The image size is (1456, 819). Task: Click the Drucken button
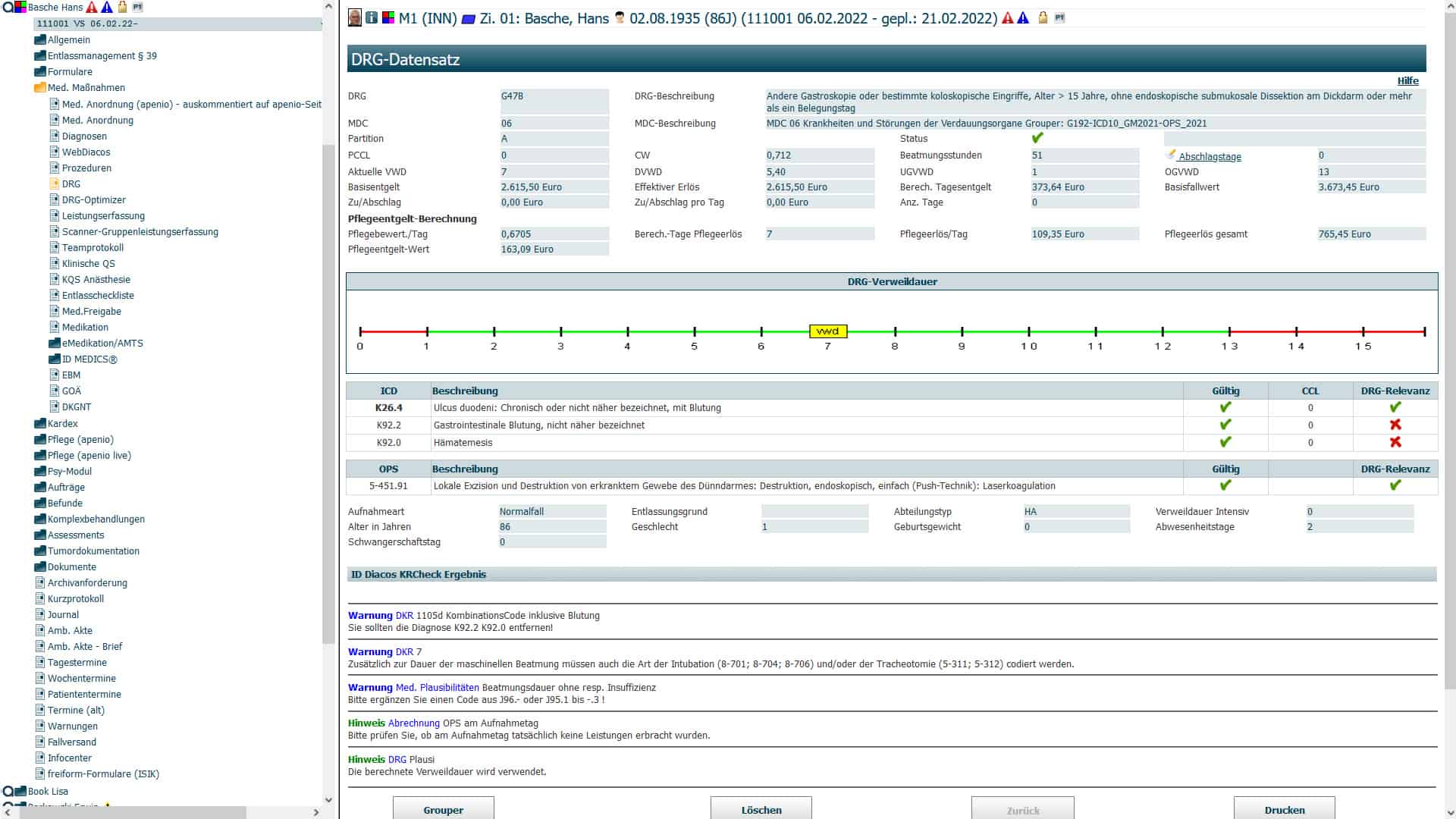coord(1284,809)
